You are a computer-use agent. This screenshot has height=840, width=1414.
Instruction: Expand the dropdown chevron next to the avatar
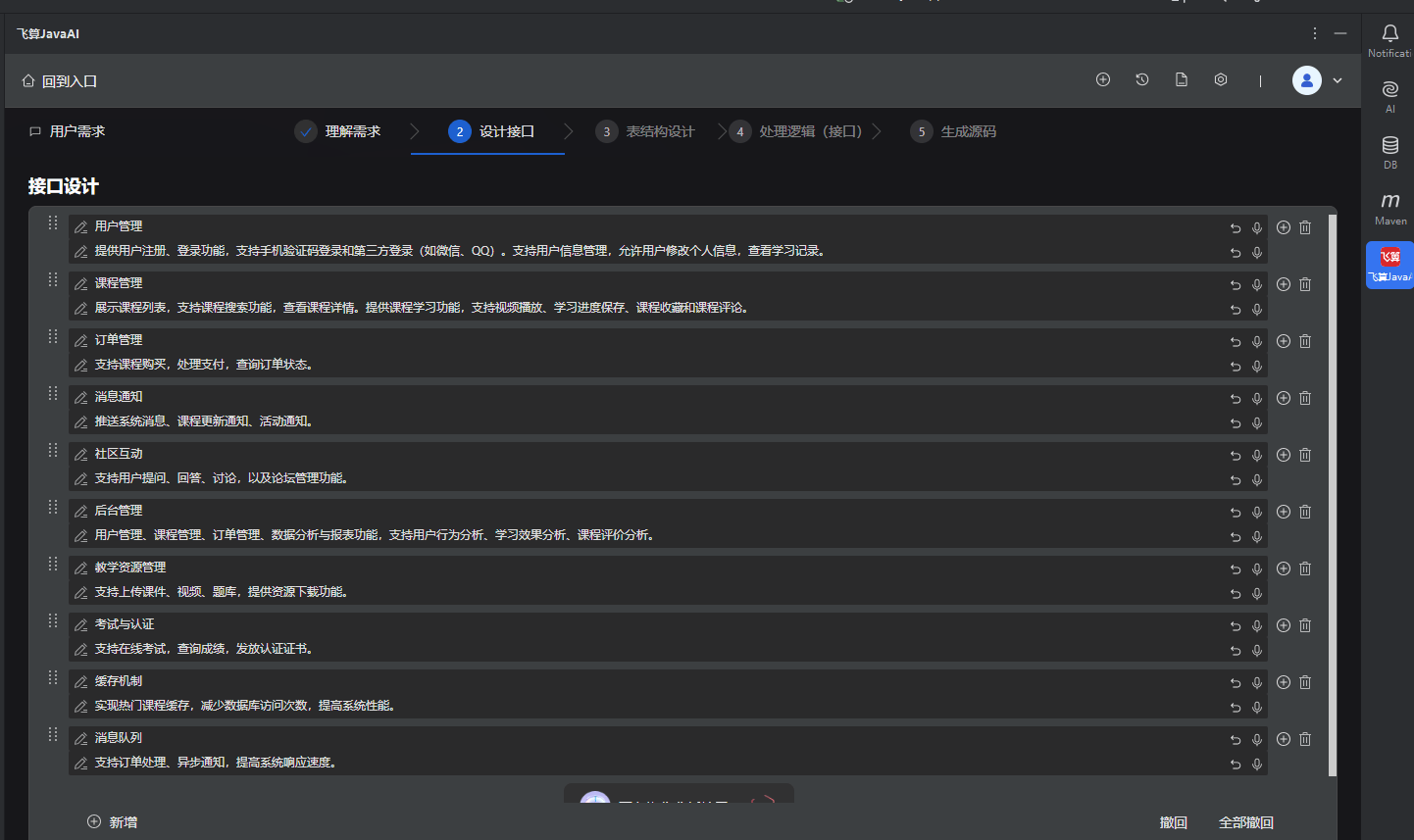click(1338, 80)
